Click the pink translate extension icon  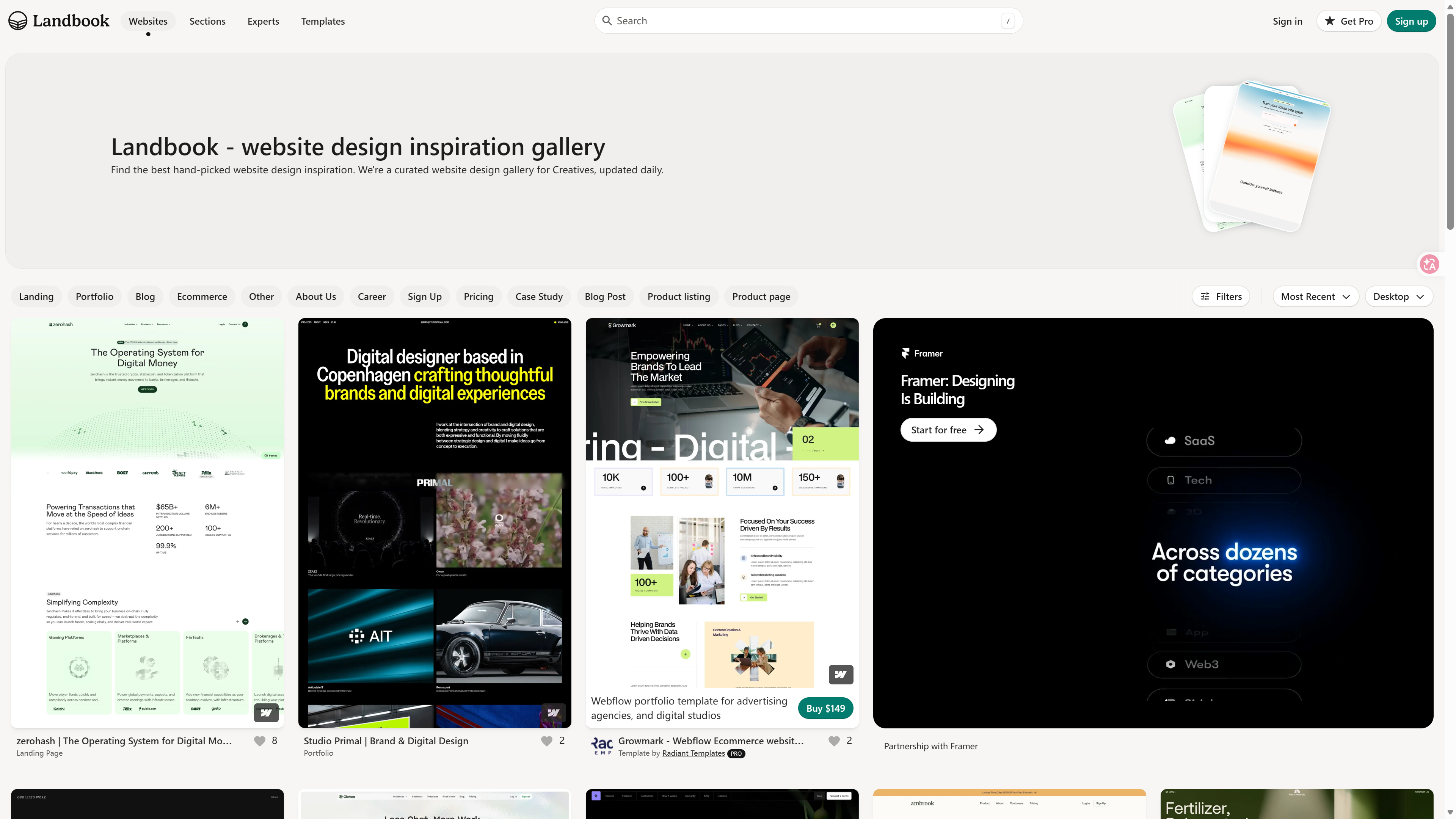point(1429,264)
